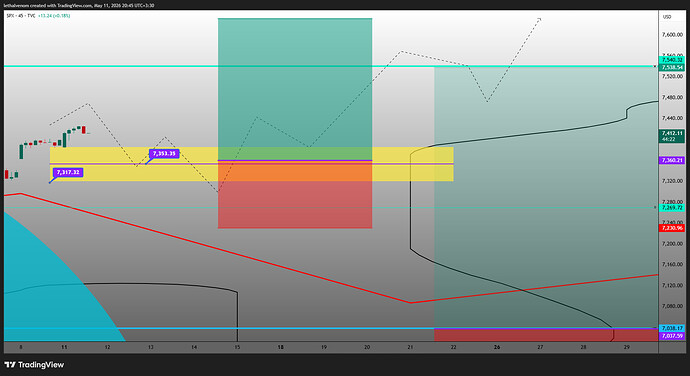The image size is (690, 376).
Task: Click the 7,440.00 price scale value
Action: pyautogui.click(x=672, y=118)
